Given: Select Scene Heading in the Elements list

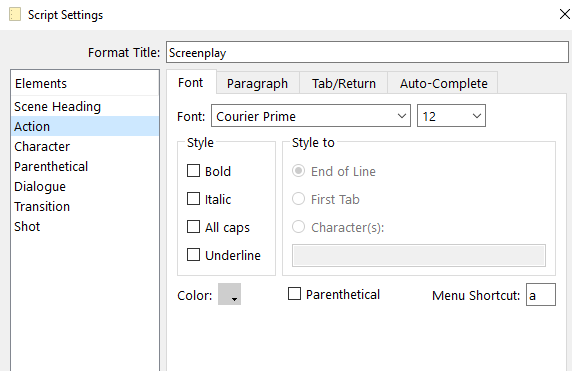Looking at the screenshot, I should click(x=85, y=107).
